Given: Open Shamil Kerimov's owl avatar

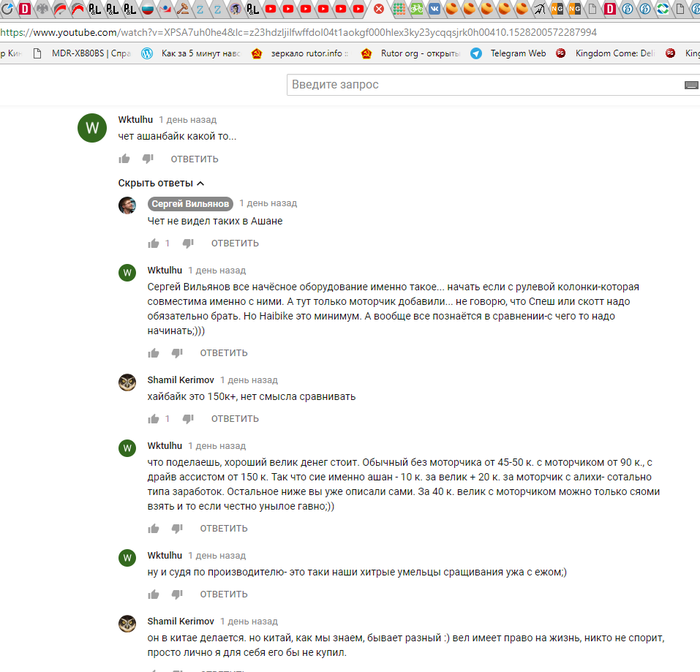Looking at the screenshot, I should (x=127, y=383).
